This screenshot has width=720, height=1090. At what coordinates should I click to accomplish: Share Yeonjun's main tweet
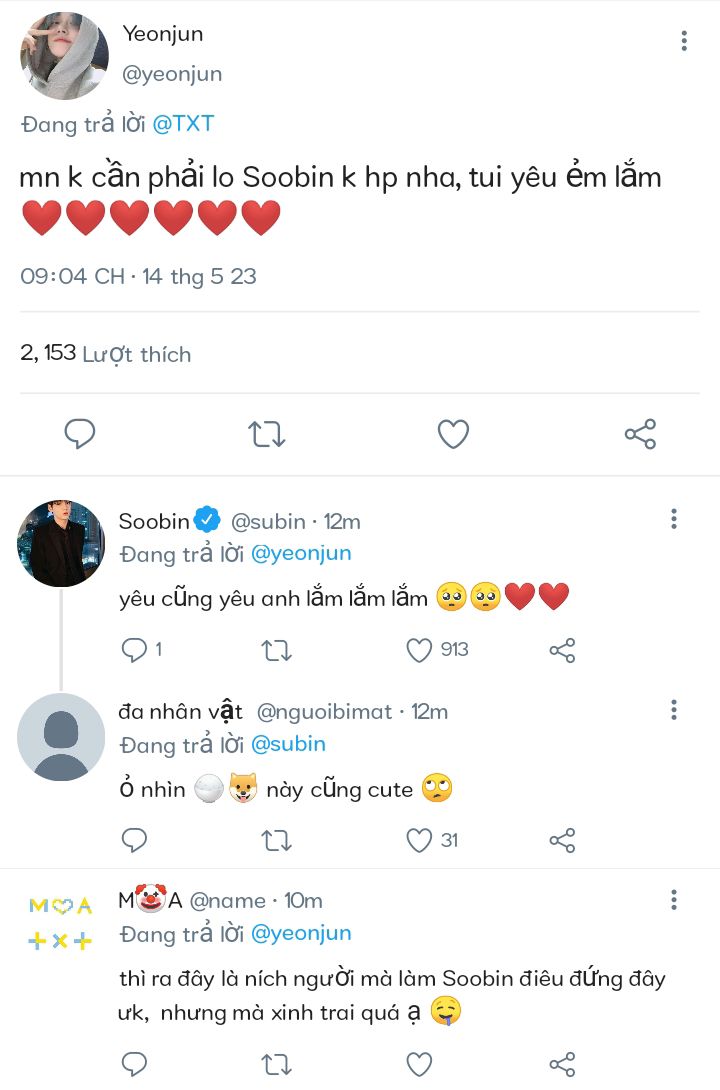coord(640,434)
